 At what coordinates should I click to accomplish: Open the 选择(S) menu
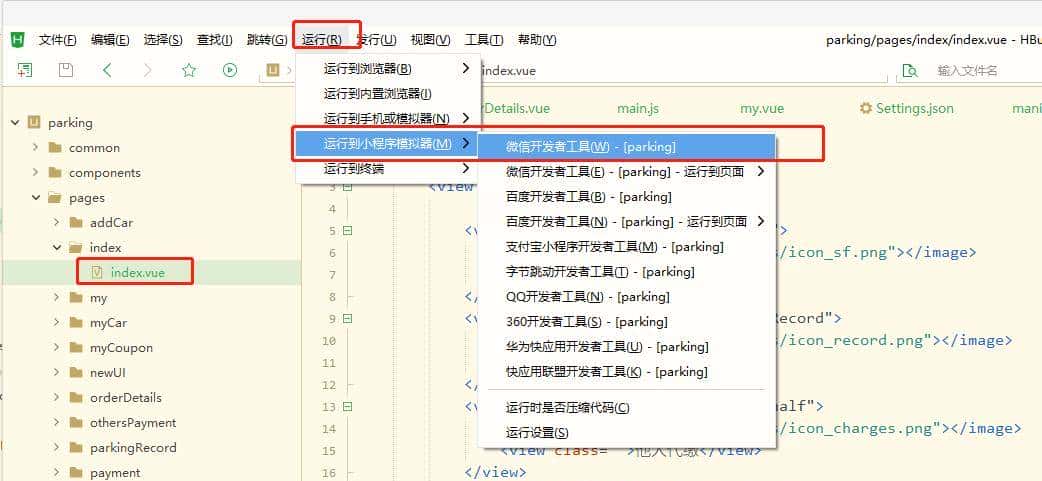tap(163, 40)
